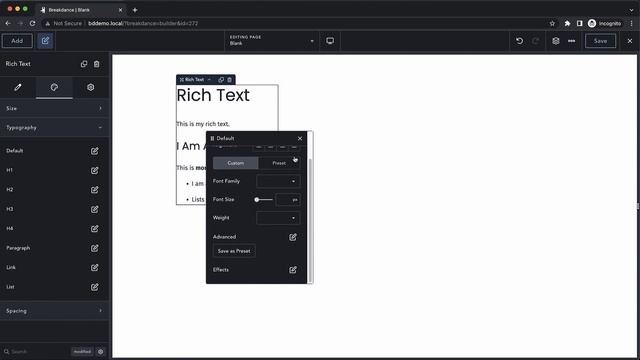Open the element edit mode icon

pyautogui.click(x=45, y=41)
